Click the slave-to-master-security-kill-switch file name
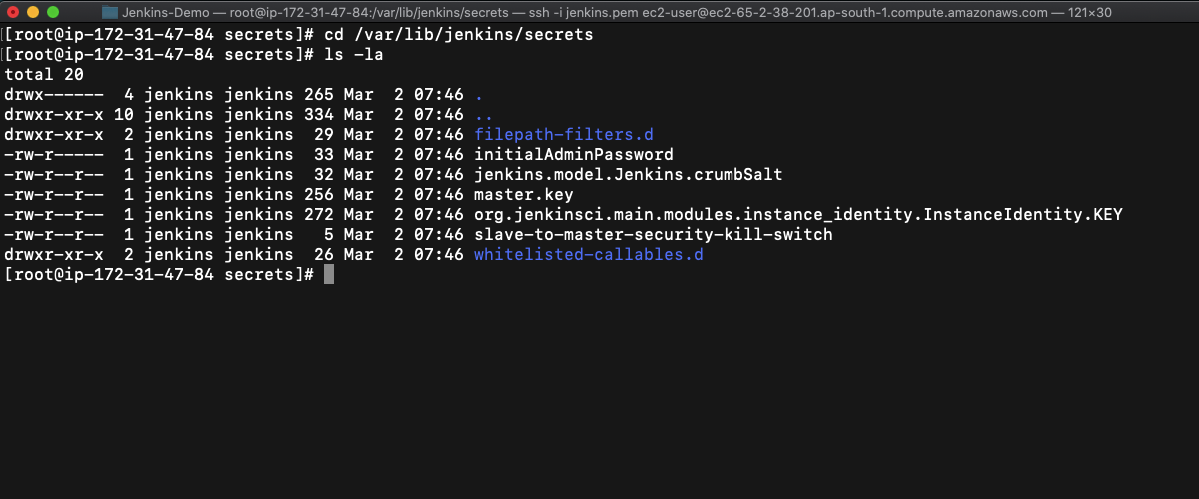This screenshot has width=1199, height=499. [653, 235]
